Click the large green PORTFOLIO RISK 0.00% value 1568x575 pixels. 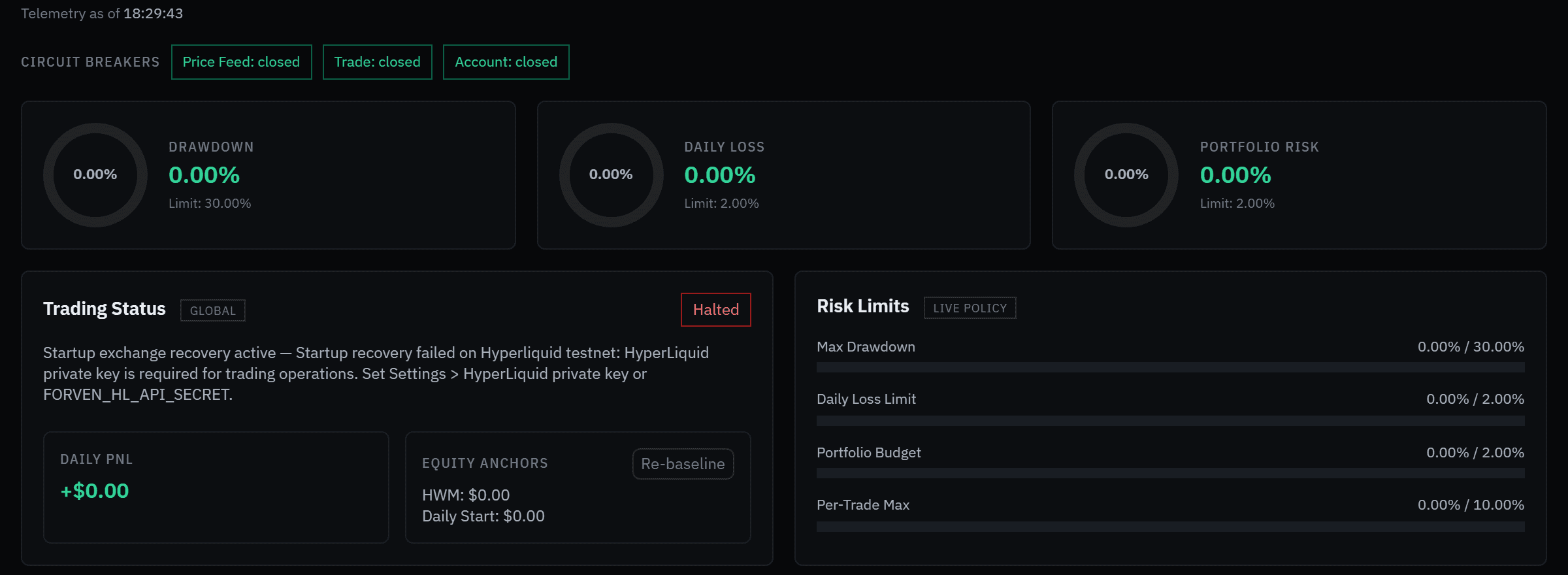pos(1235,175)
